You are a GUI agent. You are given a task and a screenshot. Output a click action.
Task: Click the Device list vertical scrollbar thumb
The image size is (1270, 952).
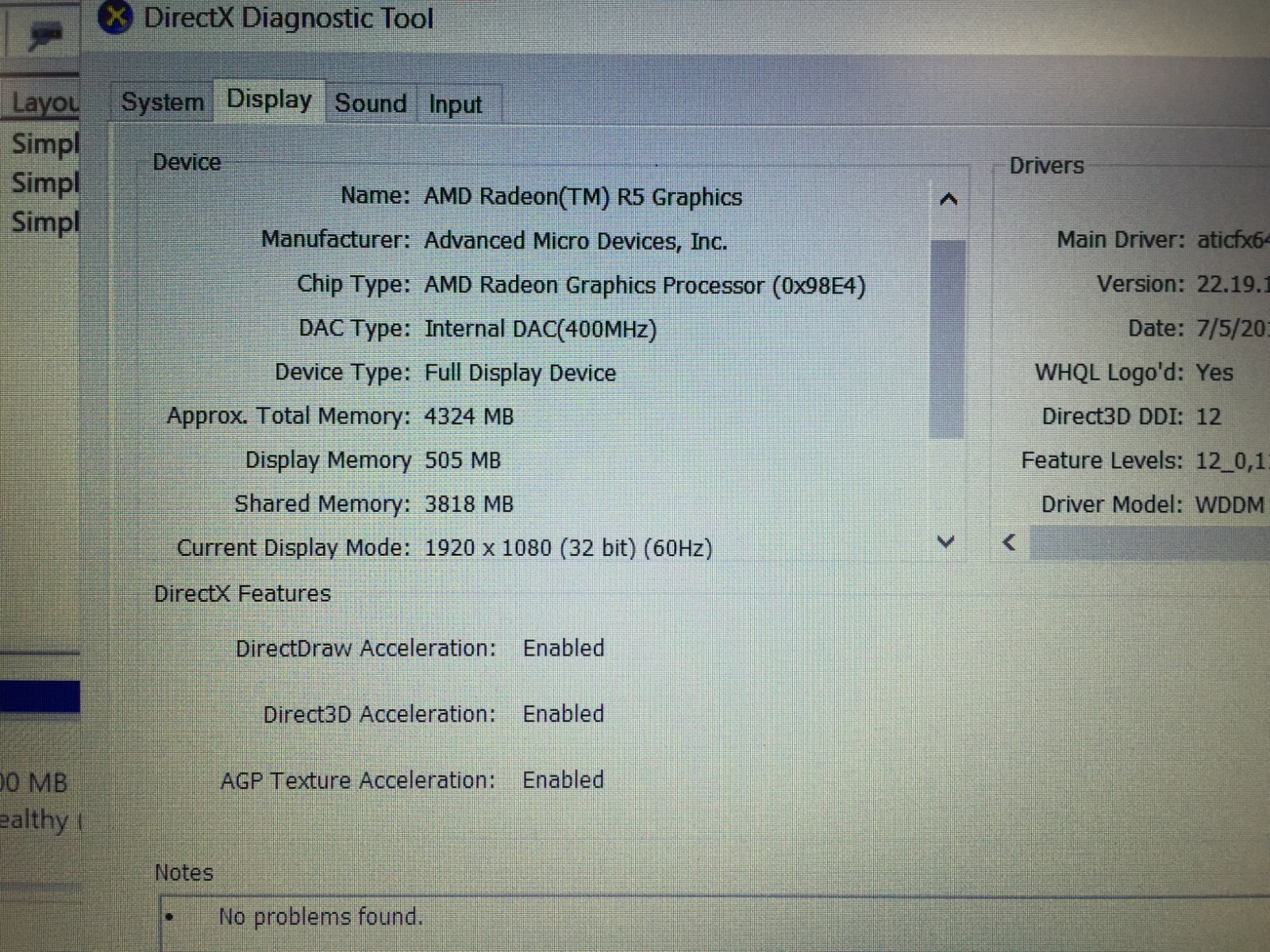[x=947, y=338]
